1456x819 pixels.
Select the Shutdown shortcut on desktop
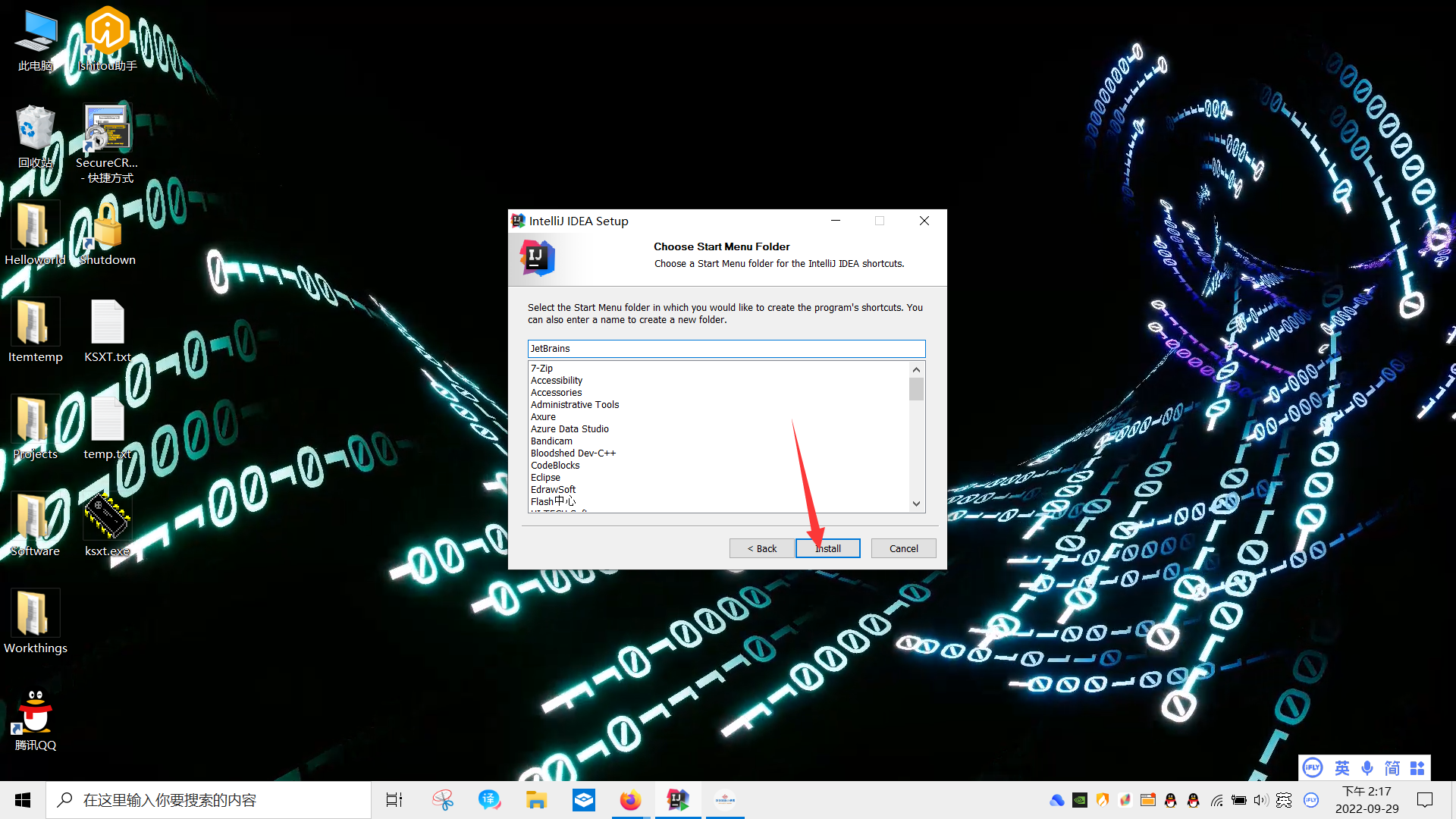pos(107,227)
